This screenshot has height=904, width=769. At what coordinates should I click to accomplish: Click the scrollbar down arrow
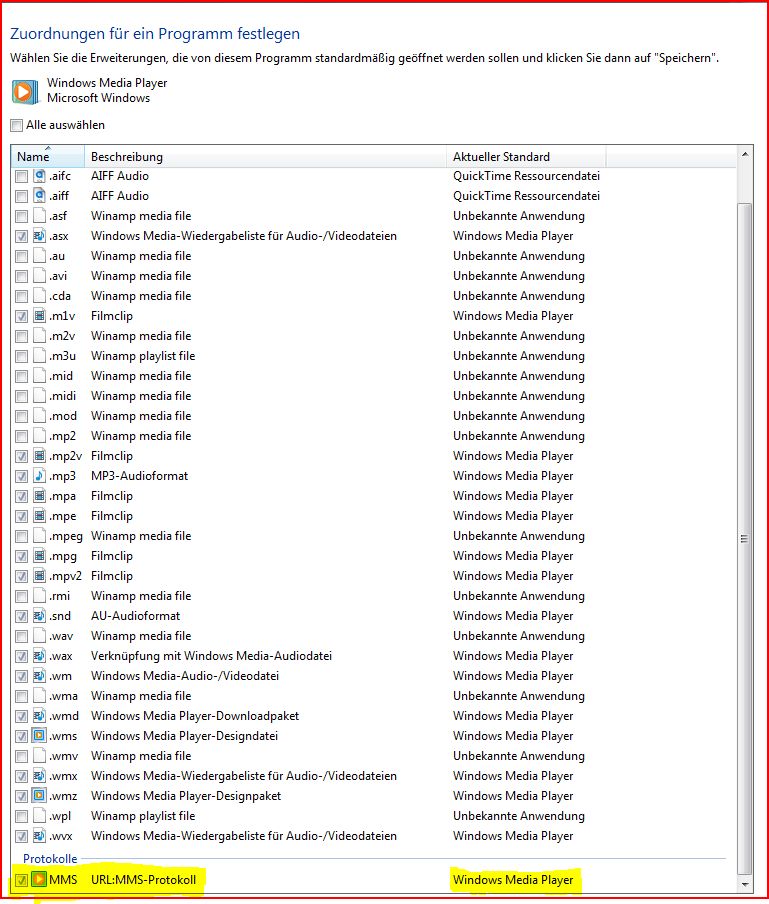(x=745, y=884)
